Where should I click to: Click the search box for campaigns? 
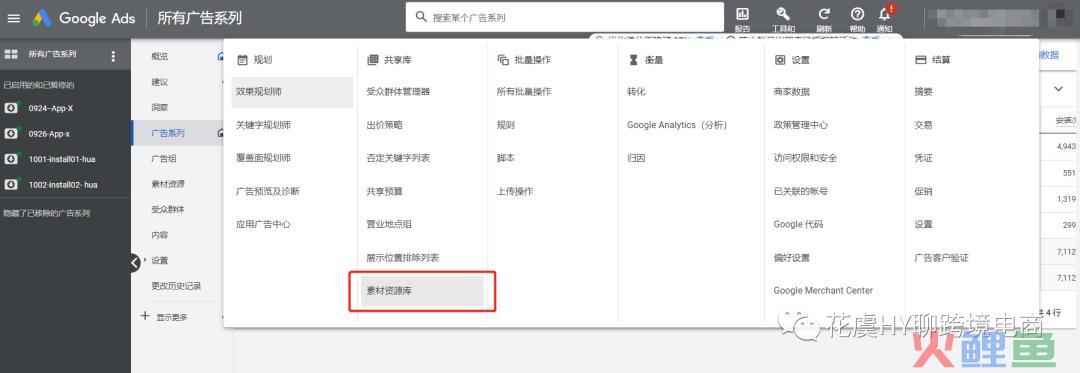coord(565,17)
